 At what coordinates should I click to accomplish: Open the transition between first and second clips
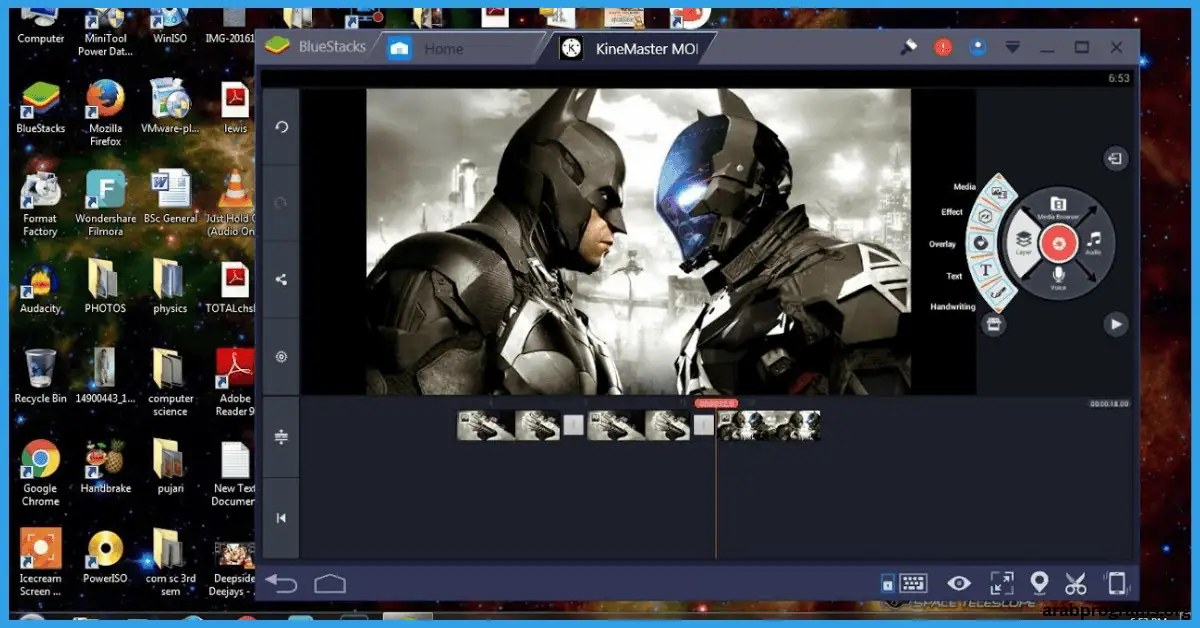[574, 425]
